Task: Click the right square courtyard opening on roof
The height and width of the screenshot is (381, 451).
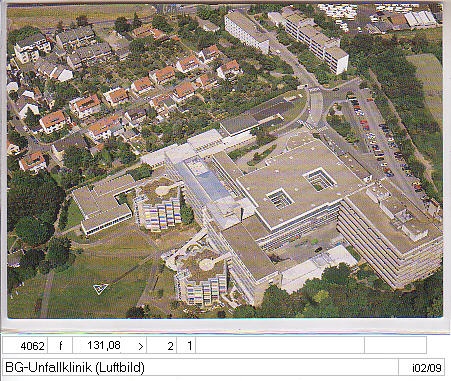Action: coord(319,179)
